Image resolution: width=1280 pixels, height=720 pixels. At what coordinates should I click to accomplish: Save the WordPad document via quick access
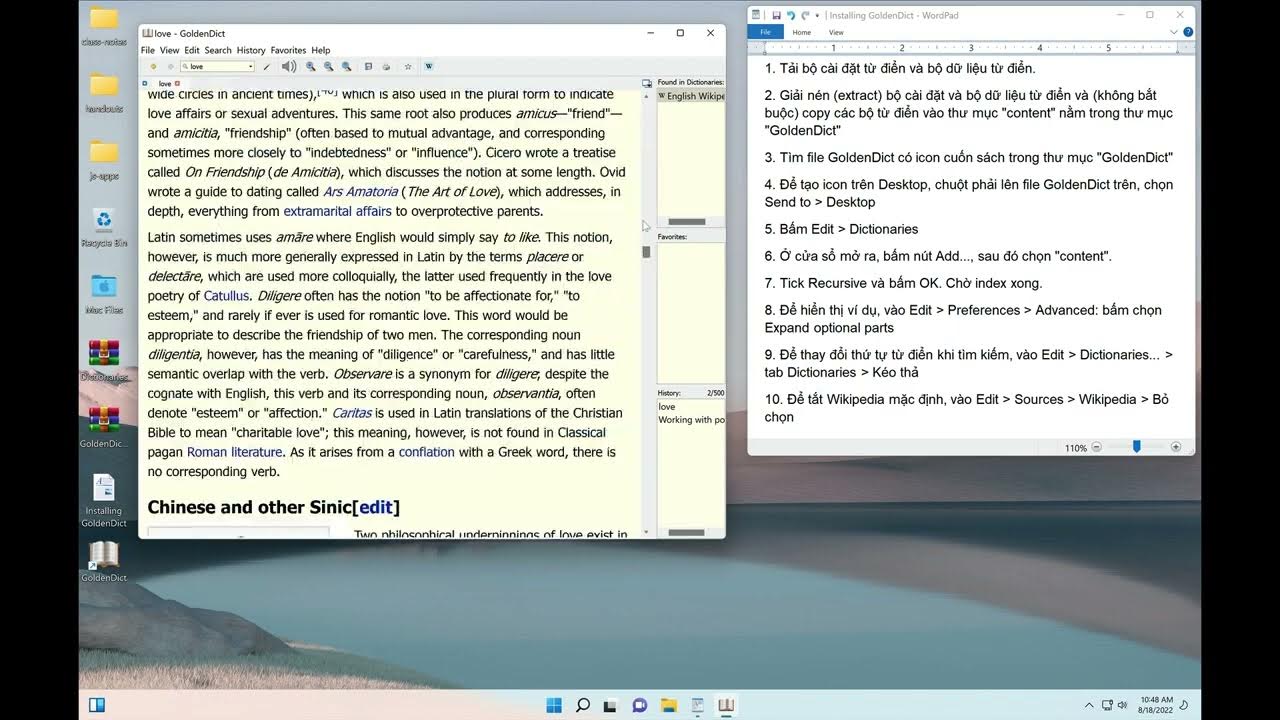pyautogui.click(x=776, y=16)
